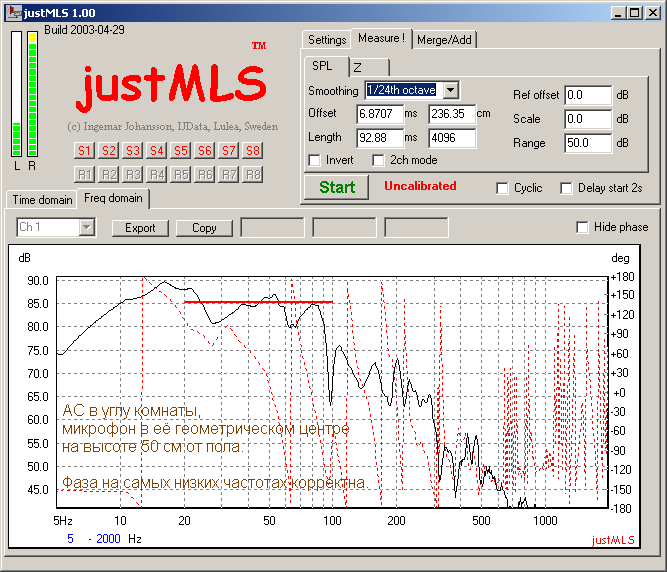Click the justMLS title bar icon
Viewport: 667px width, 572px height.
click(12, 14)
